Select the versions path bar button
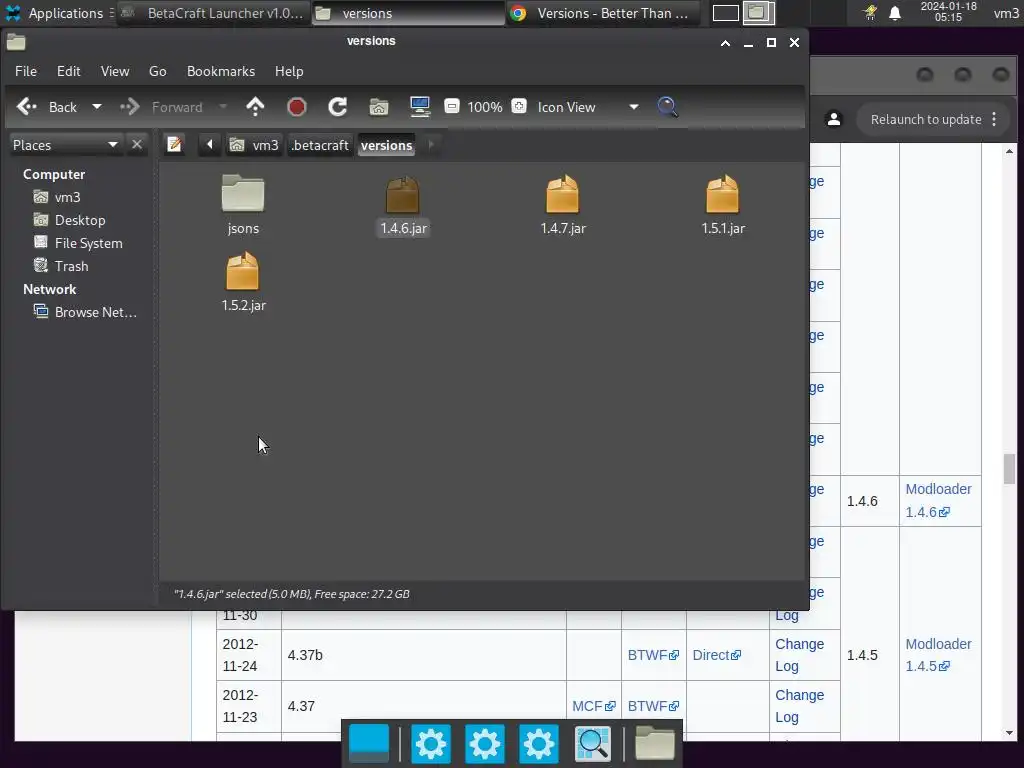The image size is (1024, 768). point(387,145)
